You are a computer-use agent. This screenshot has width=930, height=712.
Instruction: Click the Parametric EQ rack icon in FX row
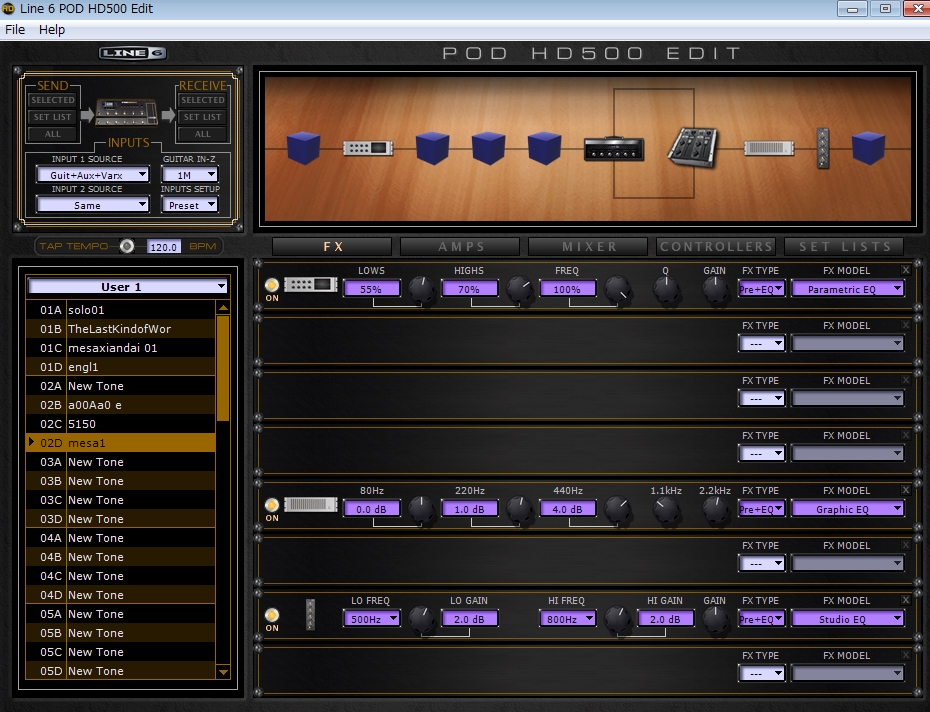[311, 285]
